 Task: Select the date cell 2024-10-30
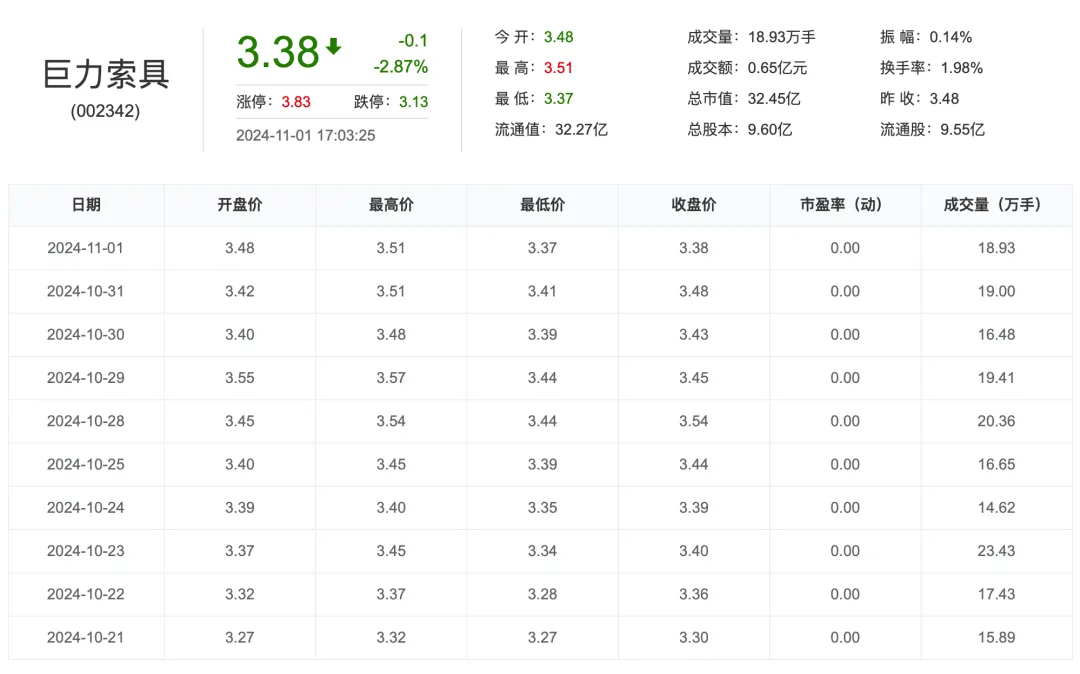point(85,335)
